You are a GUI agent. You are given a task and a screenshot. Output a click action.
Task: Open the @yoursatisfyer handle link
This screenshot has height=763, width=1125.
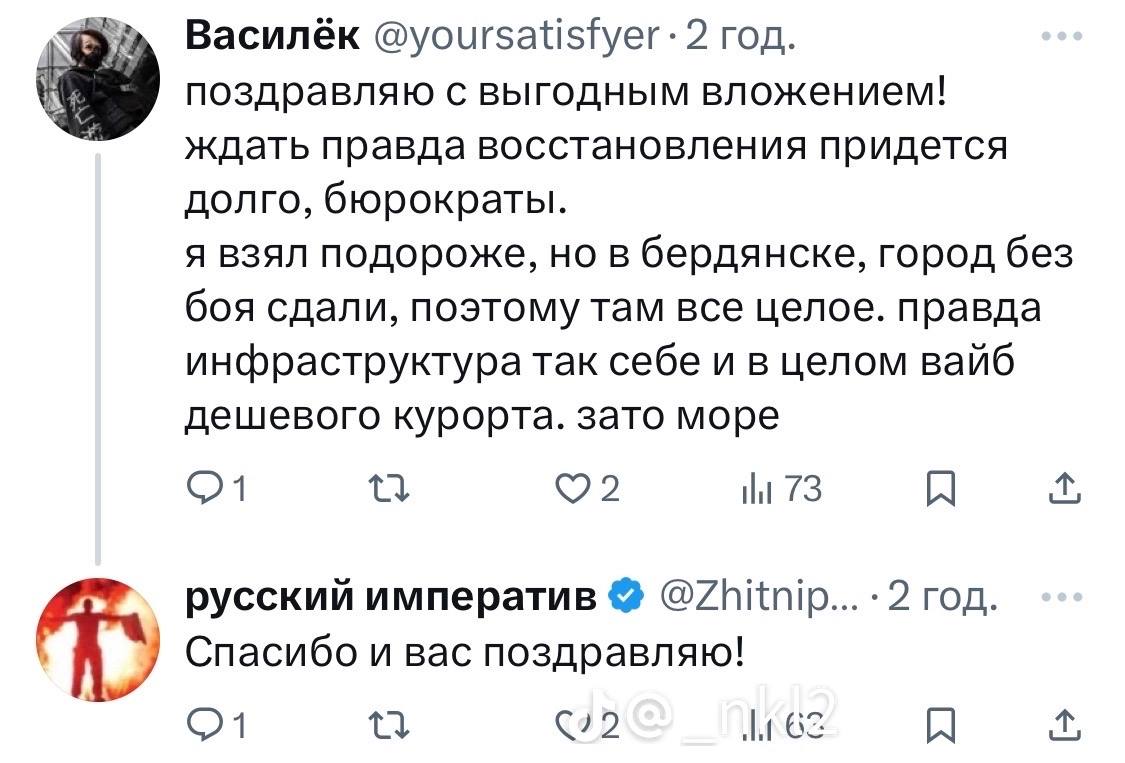(517, 40)
